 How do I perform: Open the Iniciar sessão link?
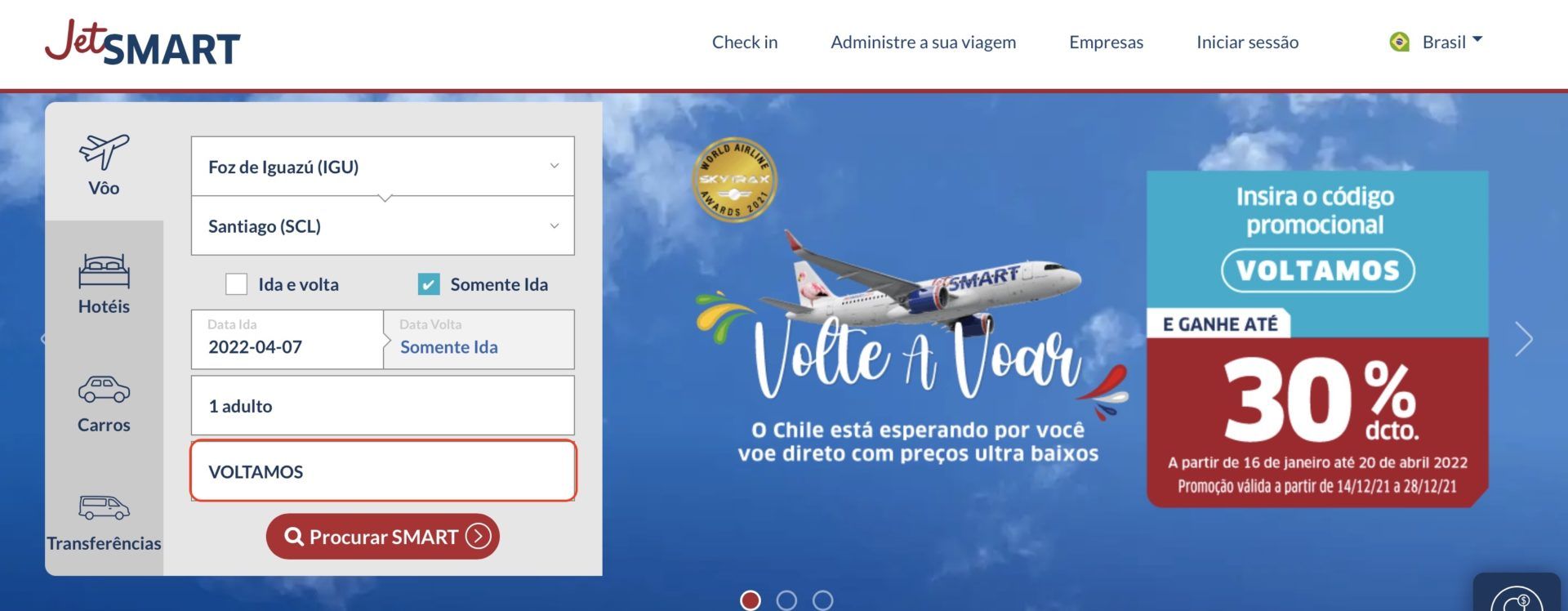click(x=1247, y=42)
